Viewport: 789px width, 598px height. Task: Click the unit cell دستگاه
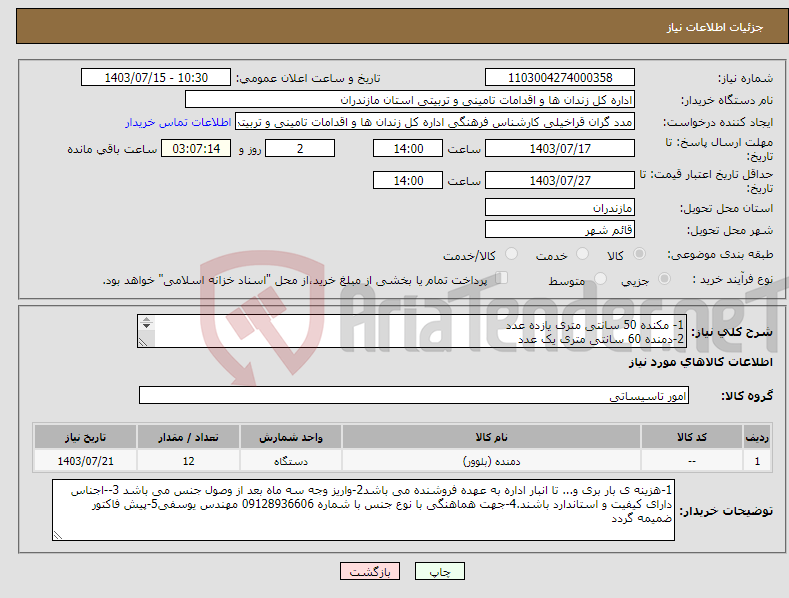click(291, 461)
